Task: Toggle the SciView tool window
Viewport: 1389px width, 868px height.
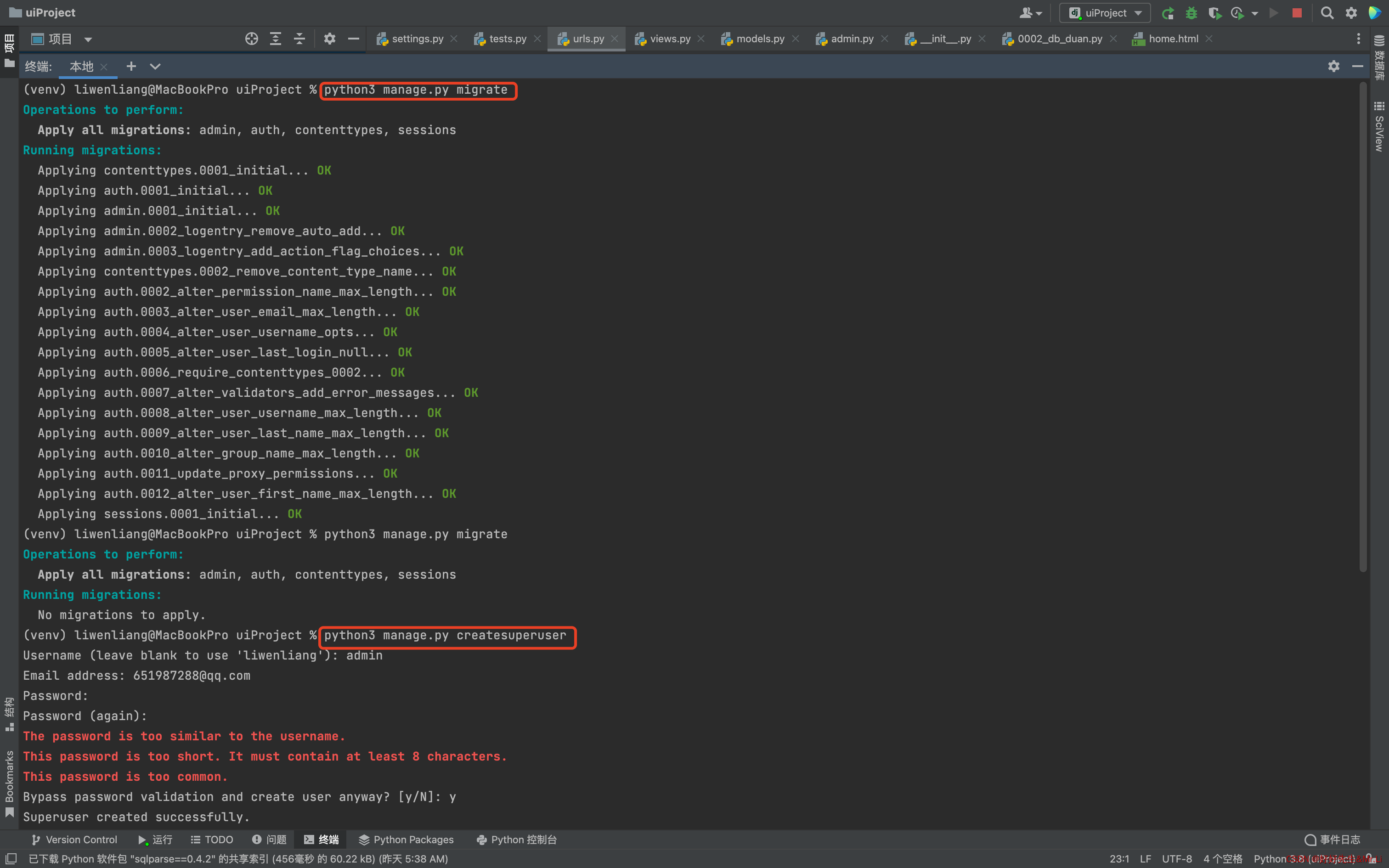Action: [x=1379, y=126]
